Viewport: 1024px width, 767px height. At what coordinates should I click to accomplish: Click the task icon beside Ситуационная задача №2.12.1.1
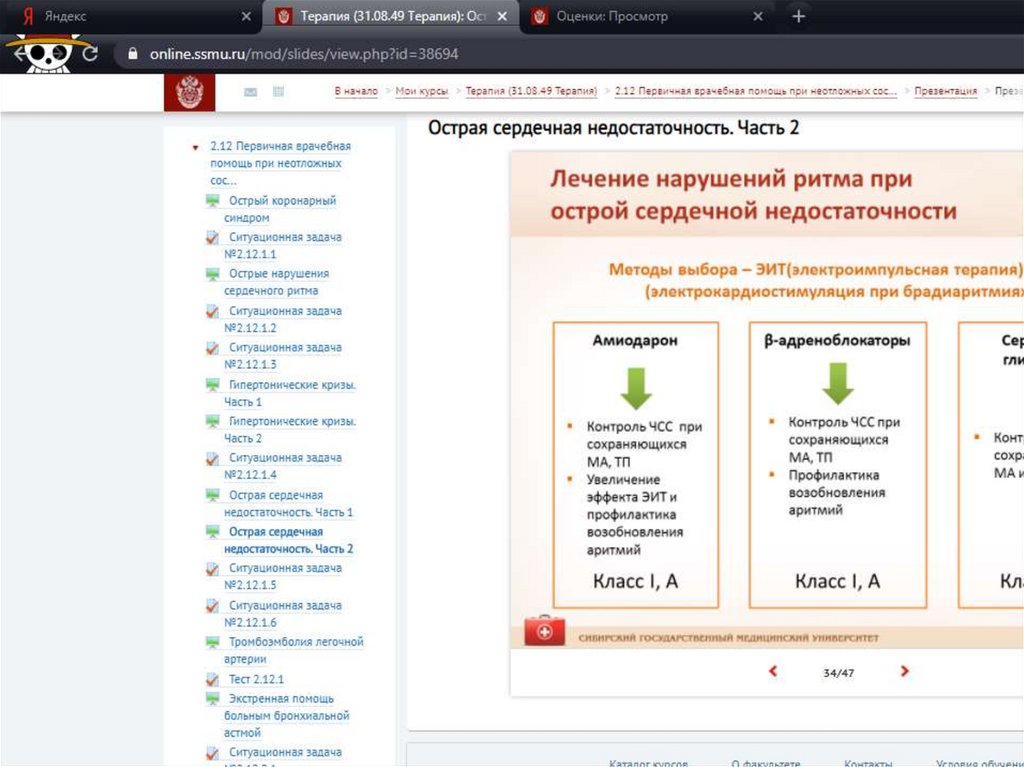tap(212, 237)
